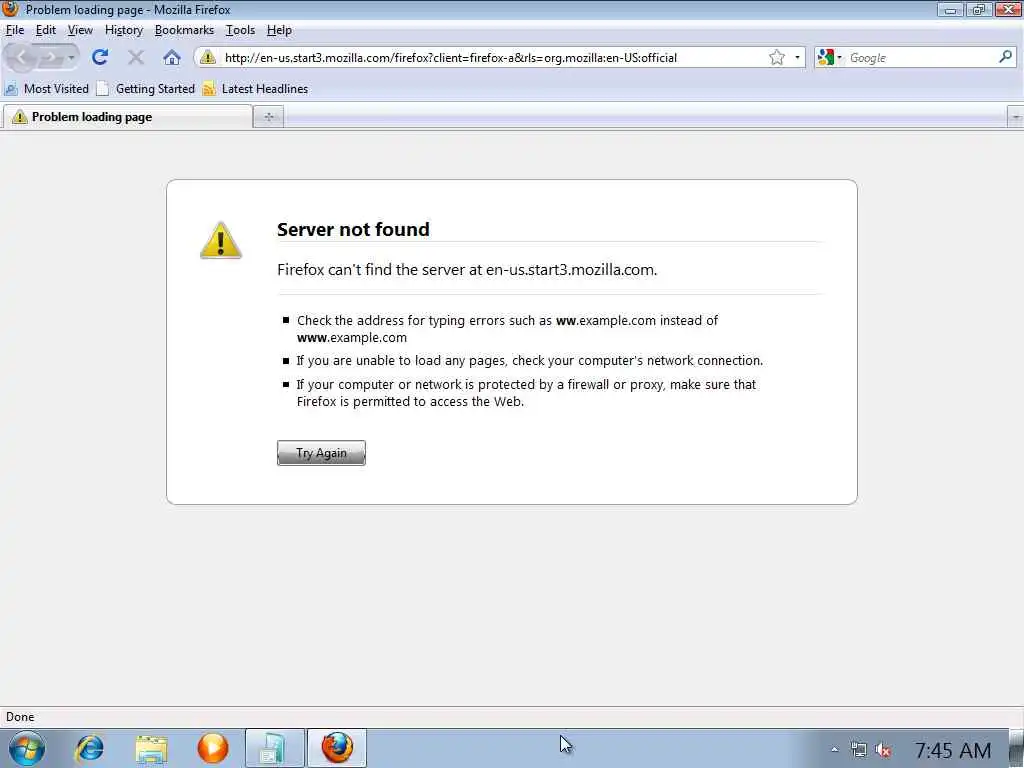This screenshot has width=1024, height=768.
Task: Open the Help menu
Action: click(x=280, y=30)
